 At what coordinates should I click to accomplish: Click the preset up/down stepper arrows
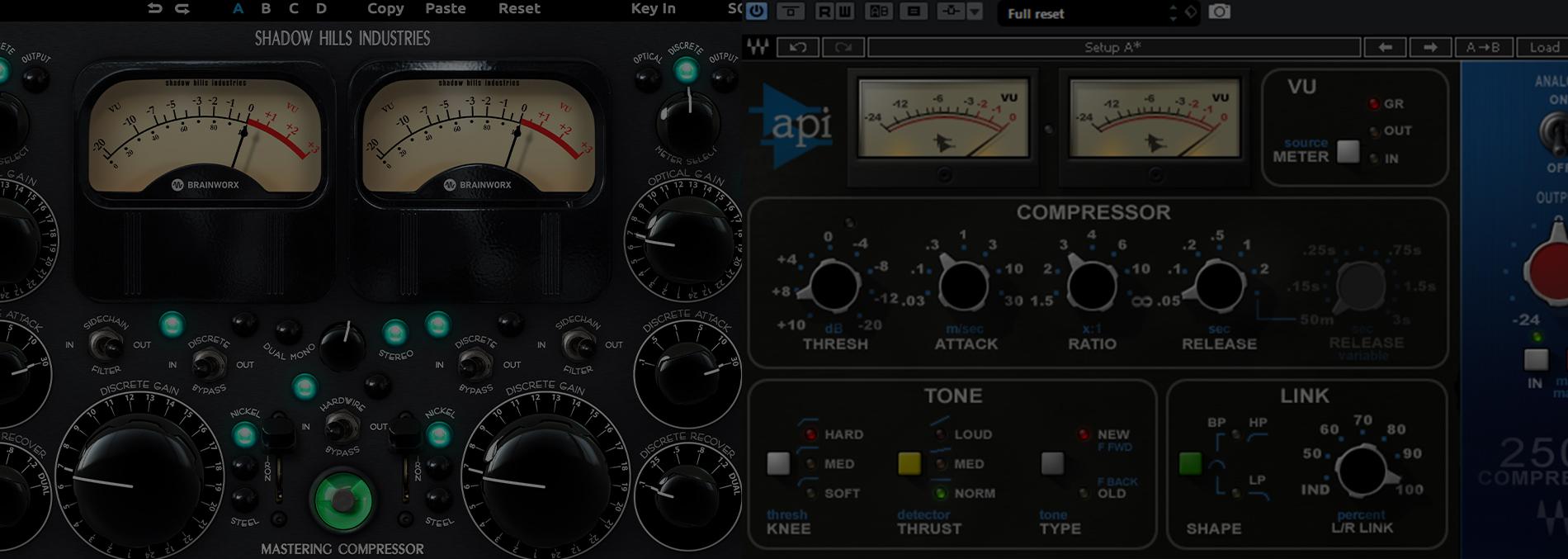point(1174,13)
